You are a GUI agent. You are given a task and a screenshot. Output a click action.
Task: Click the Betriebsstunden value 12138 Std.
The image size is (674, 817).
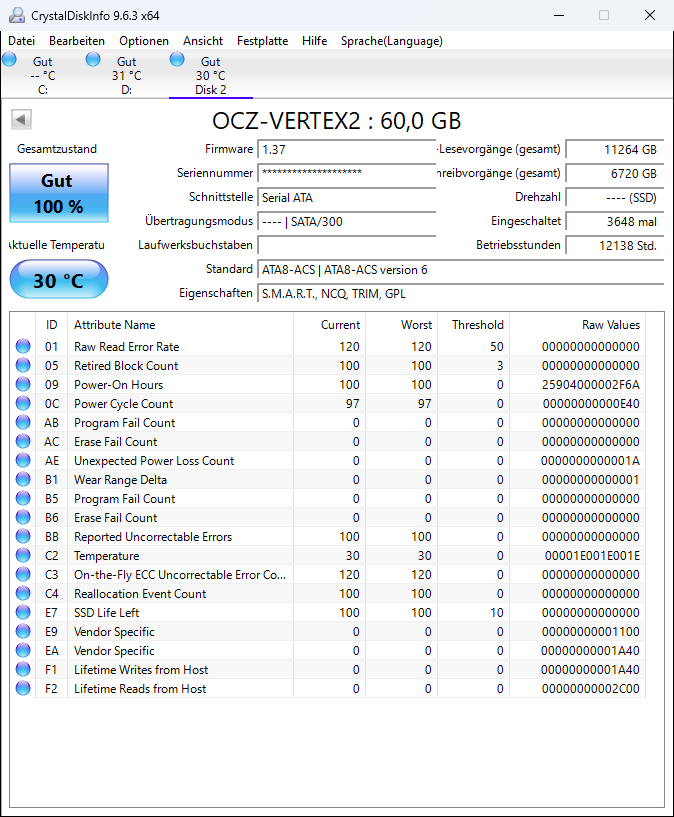point(615,245)
